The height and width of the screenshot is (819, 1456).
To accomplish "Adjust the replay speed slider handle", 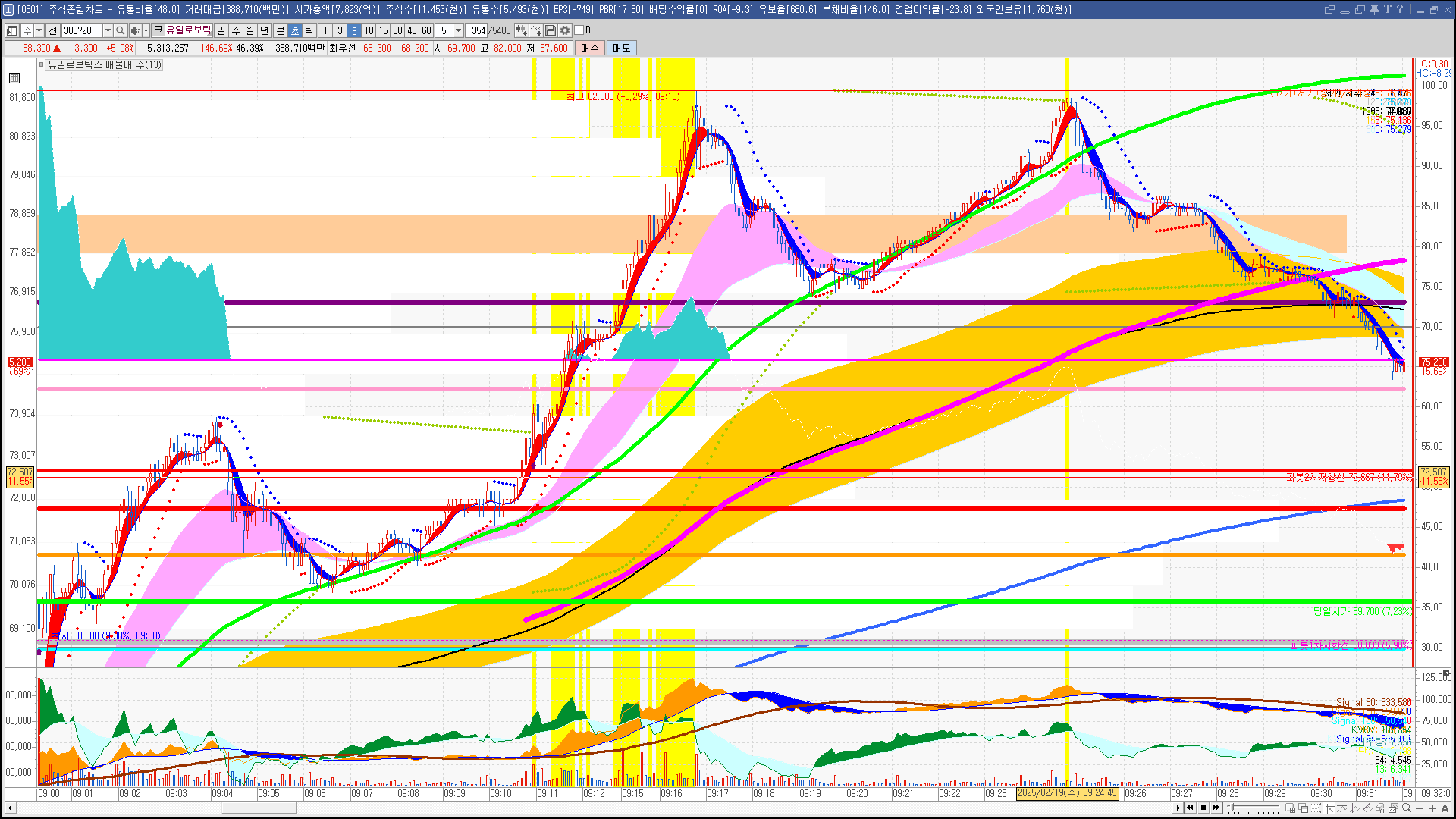I will click(1232, 807).
